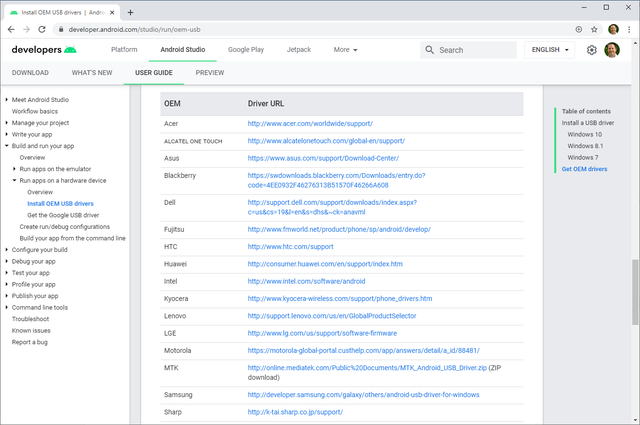Jump to Windows 10 in table of contents
Viewport: 640px width, 425px height.
pos(584,134)
